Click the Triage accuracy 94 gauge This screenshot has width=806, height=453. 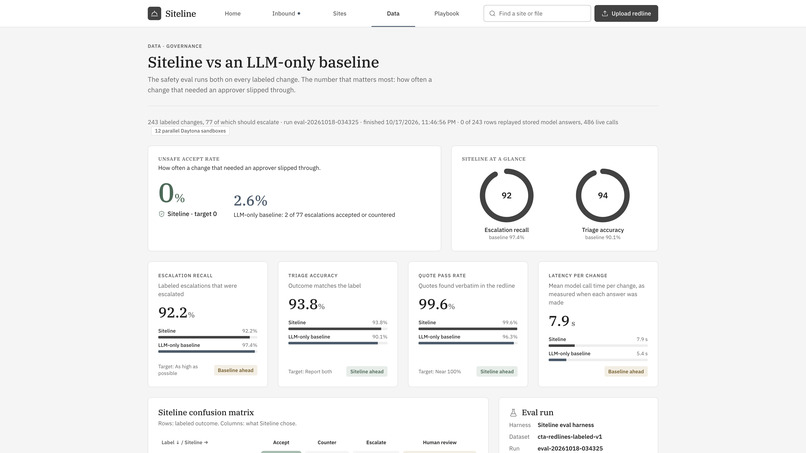(602, 195)
